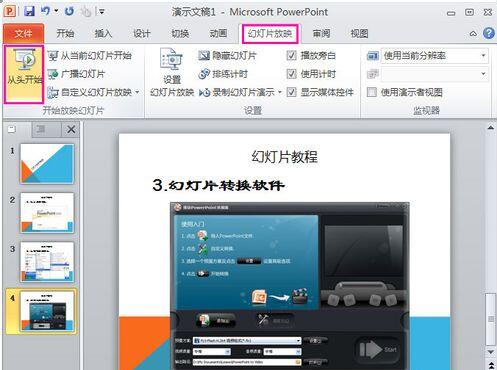This screenshot has width=497, height=370.
Task: Toggle Show Media Controls (显示媒体控件) checkbox
Action: point(291,92)
